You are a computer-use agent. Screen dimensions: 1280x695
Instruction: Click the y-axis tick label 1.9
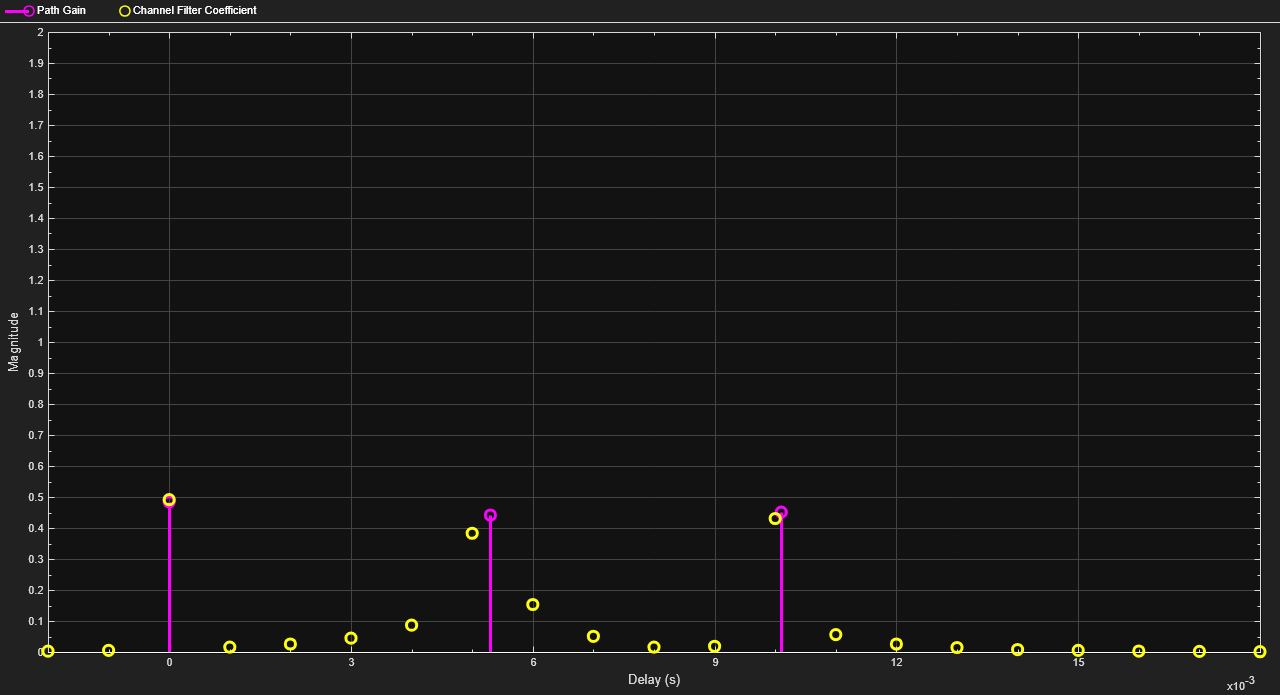(37, 63)
